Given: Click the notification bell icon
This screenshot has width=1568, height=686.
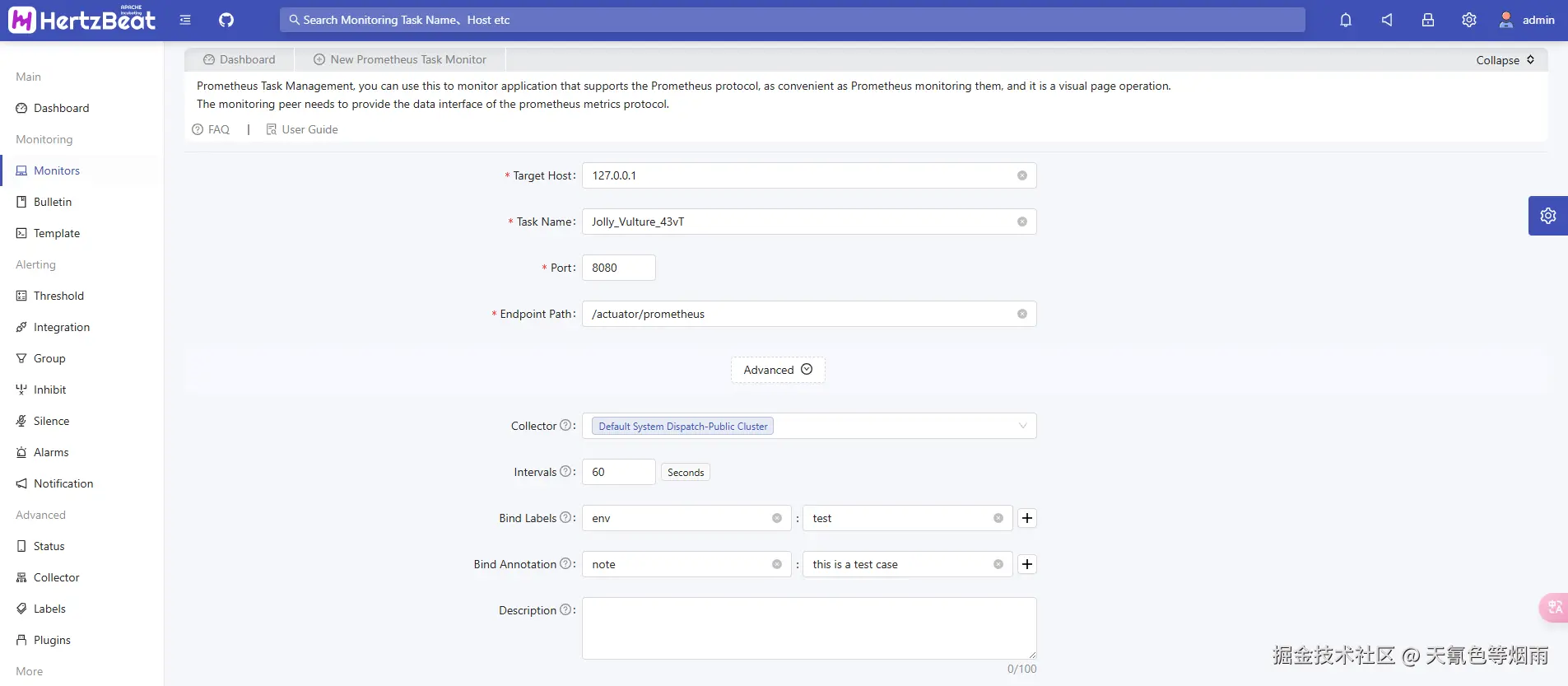Looking at the screenshot, I should [x=1346, y=20].
